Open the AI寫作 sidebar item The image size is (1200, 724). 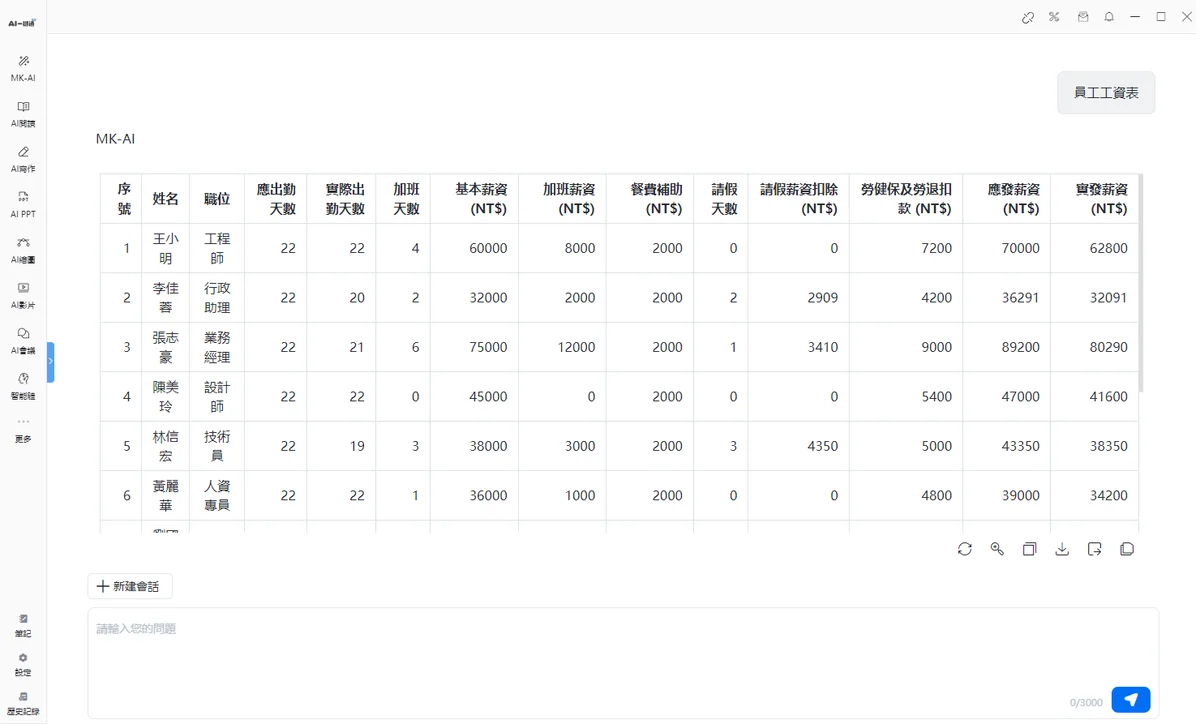(x=23, y=159)
